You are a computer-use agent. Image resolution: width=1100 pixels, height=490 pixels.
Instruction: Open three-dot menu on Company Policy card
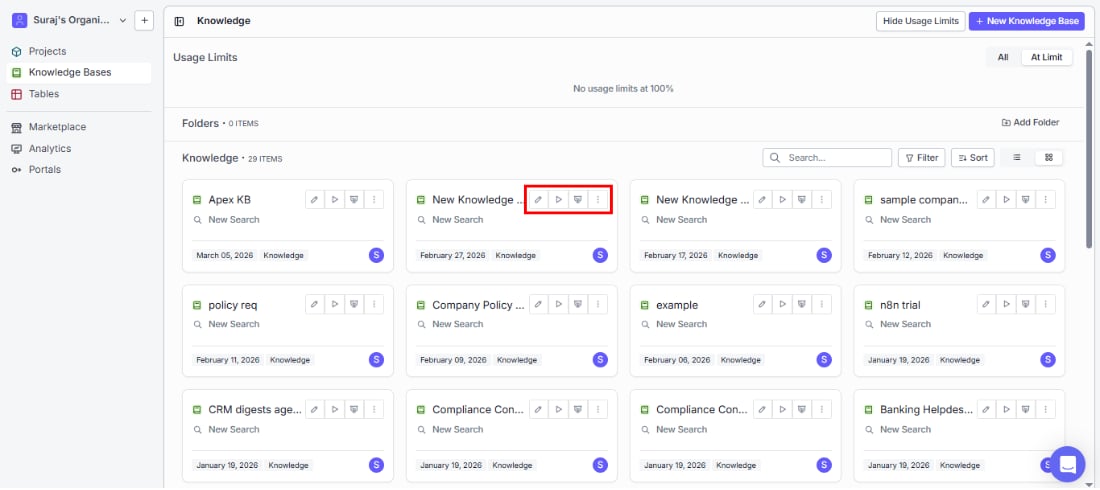click(x=598, y=304)
